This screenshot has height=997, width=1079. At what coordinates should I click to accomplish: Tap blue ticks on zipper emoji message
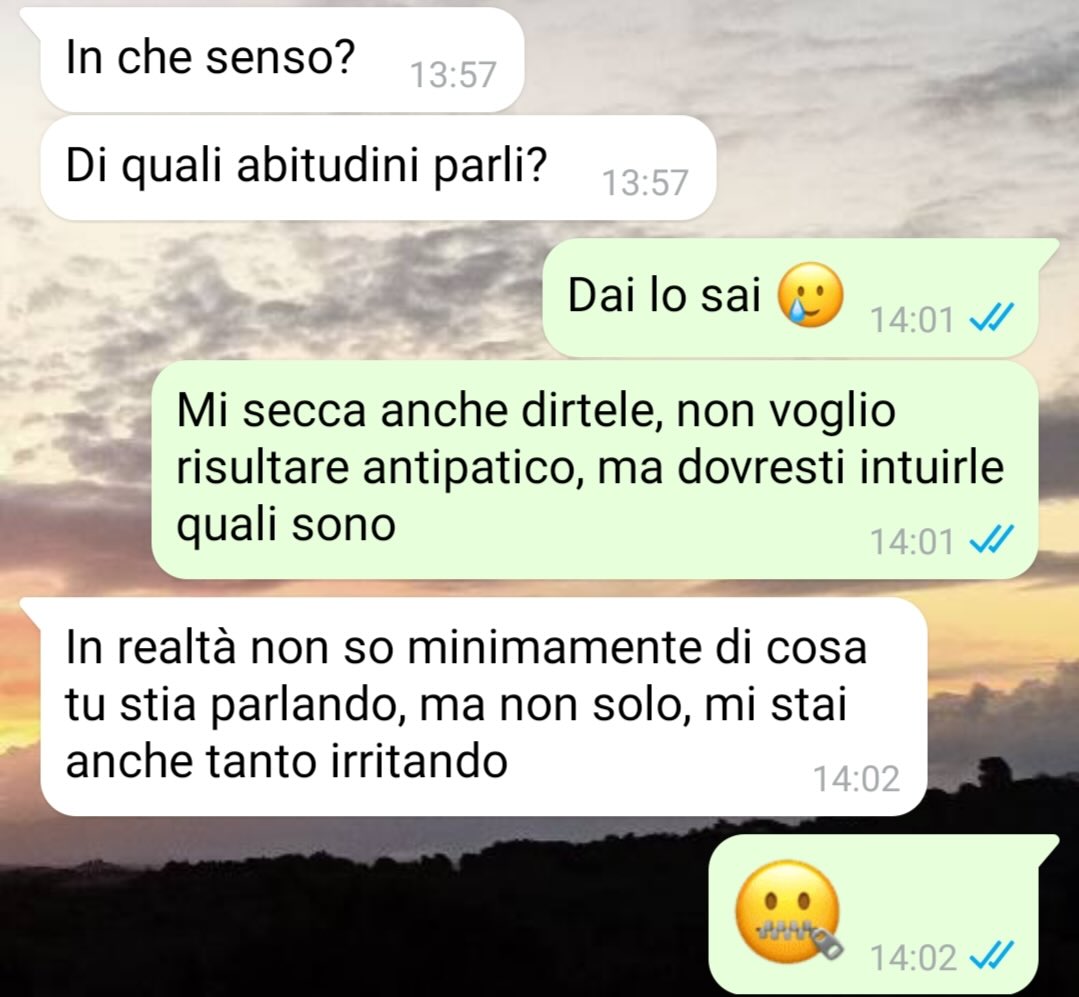tap(991, 956)
